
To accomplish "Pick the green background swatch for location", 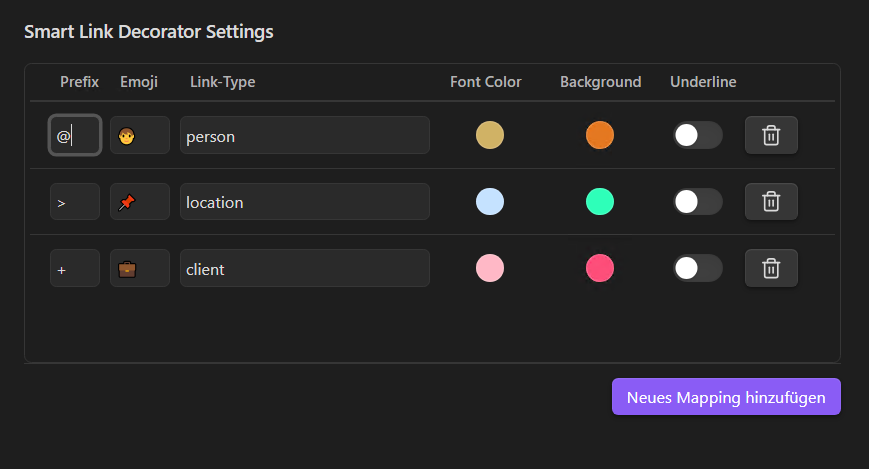I will click(600, 202).
